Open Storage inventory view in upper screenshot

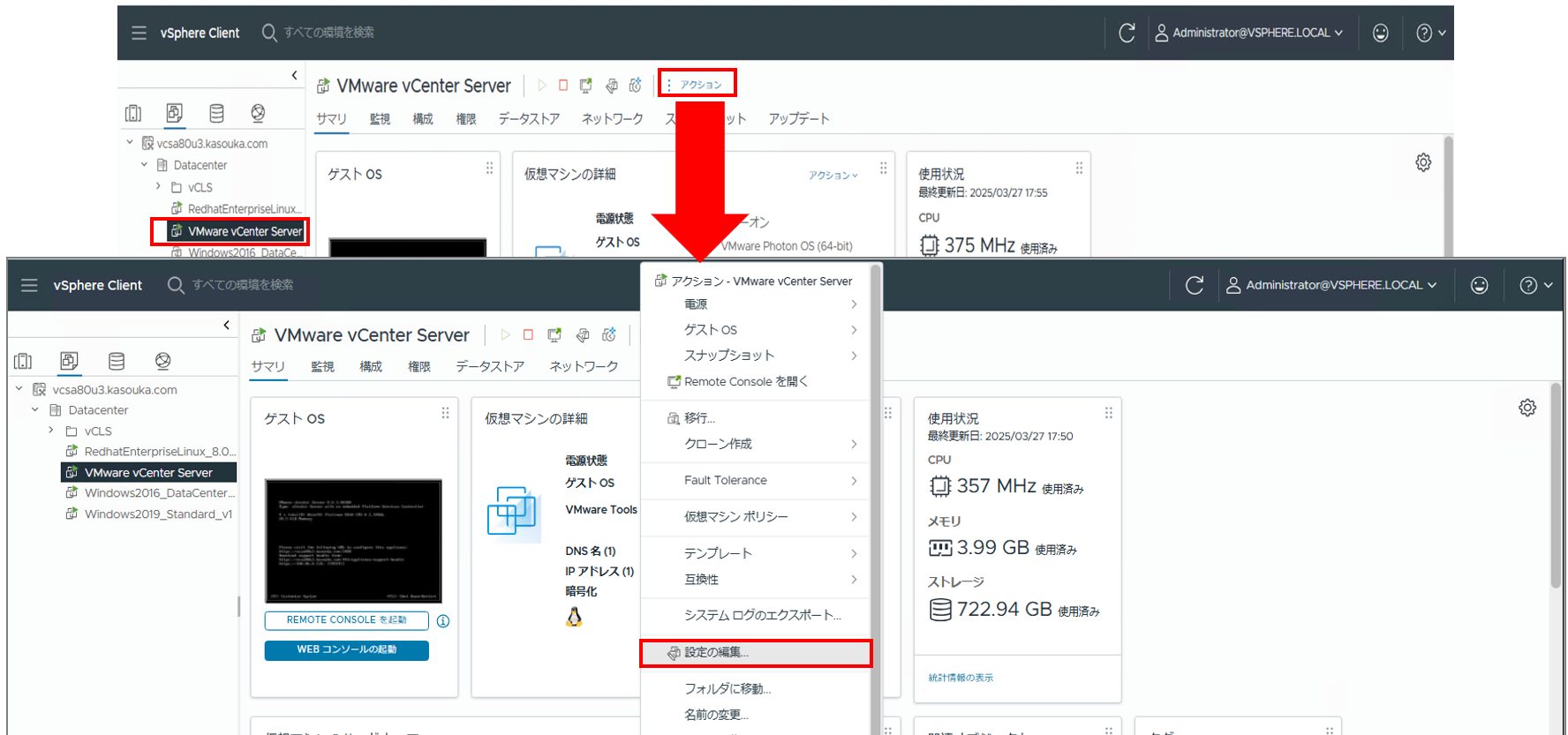[216, 113]
